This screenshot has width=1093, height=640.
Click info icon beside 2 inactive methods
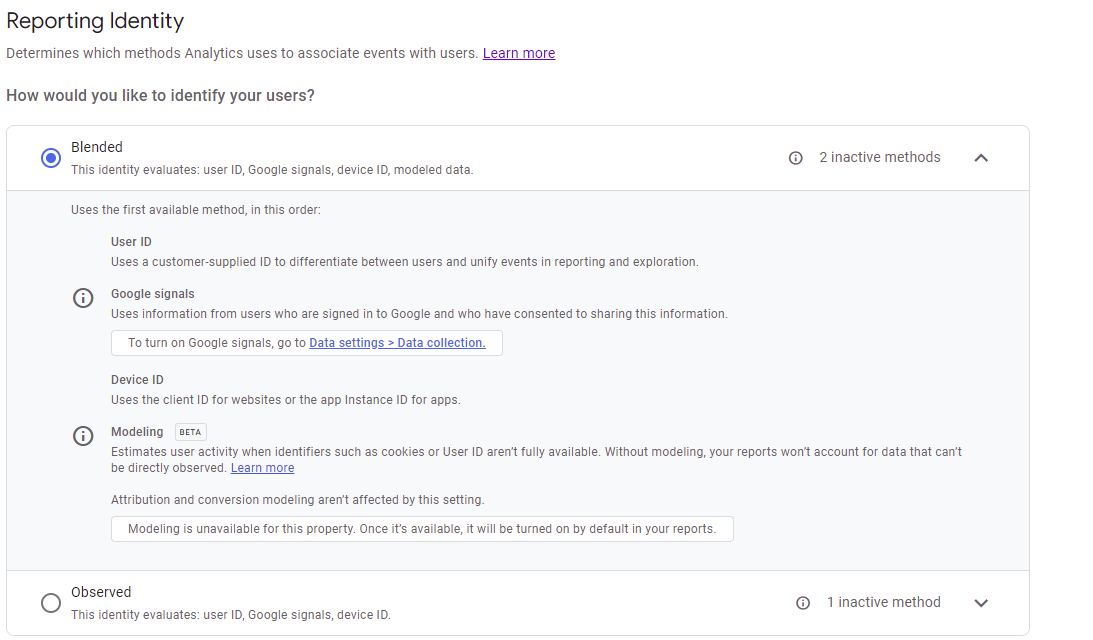coord(795,158)
